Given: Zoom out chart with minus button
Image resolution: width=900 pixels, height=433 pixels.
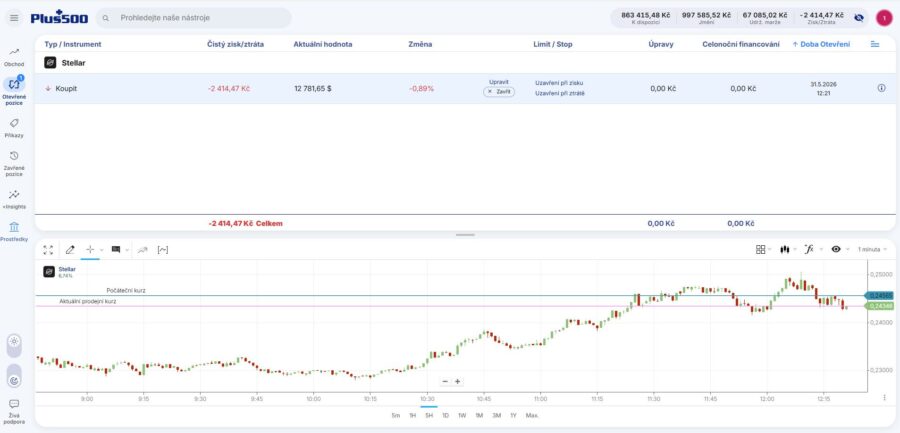Looking at the screenshot, I should point(445,381).
